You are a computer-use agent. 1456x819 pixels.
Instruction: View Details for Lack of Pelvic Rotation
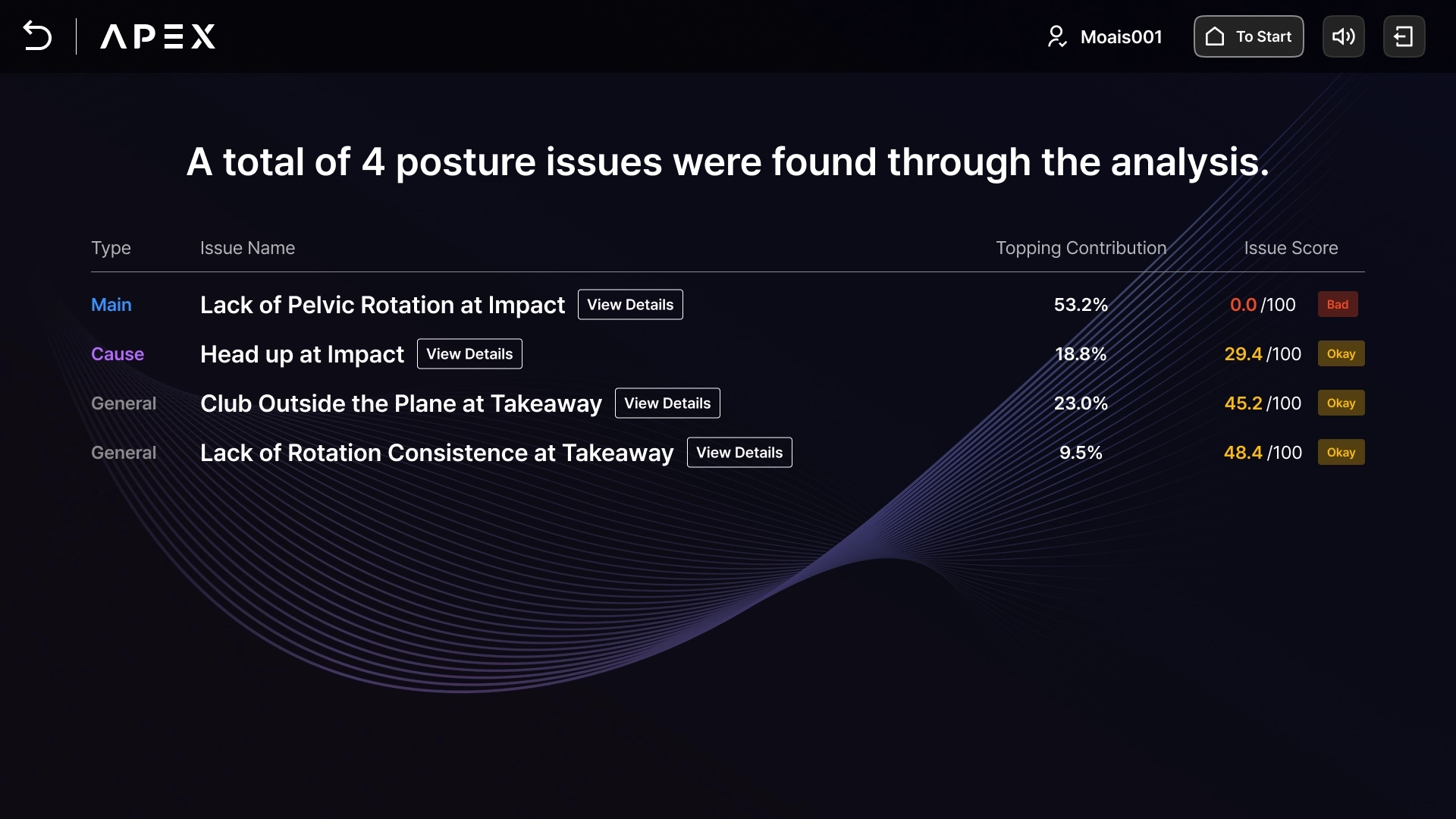629,305
